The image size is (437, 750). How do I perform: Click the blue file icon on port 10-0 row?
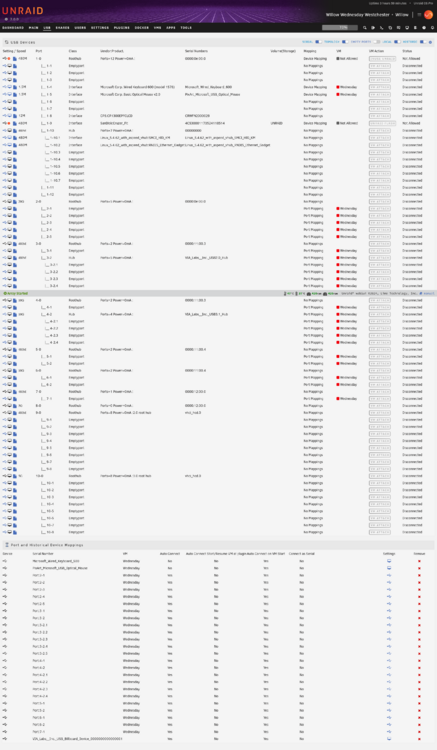point(15,476)
